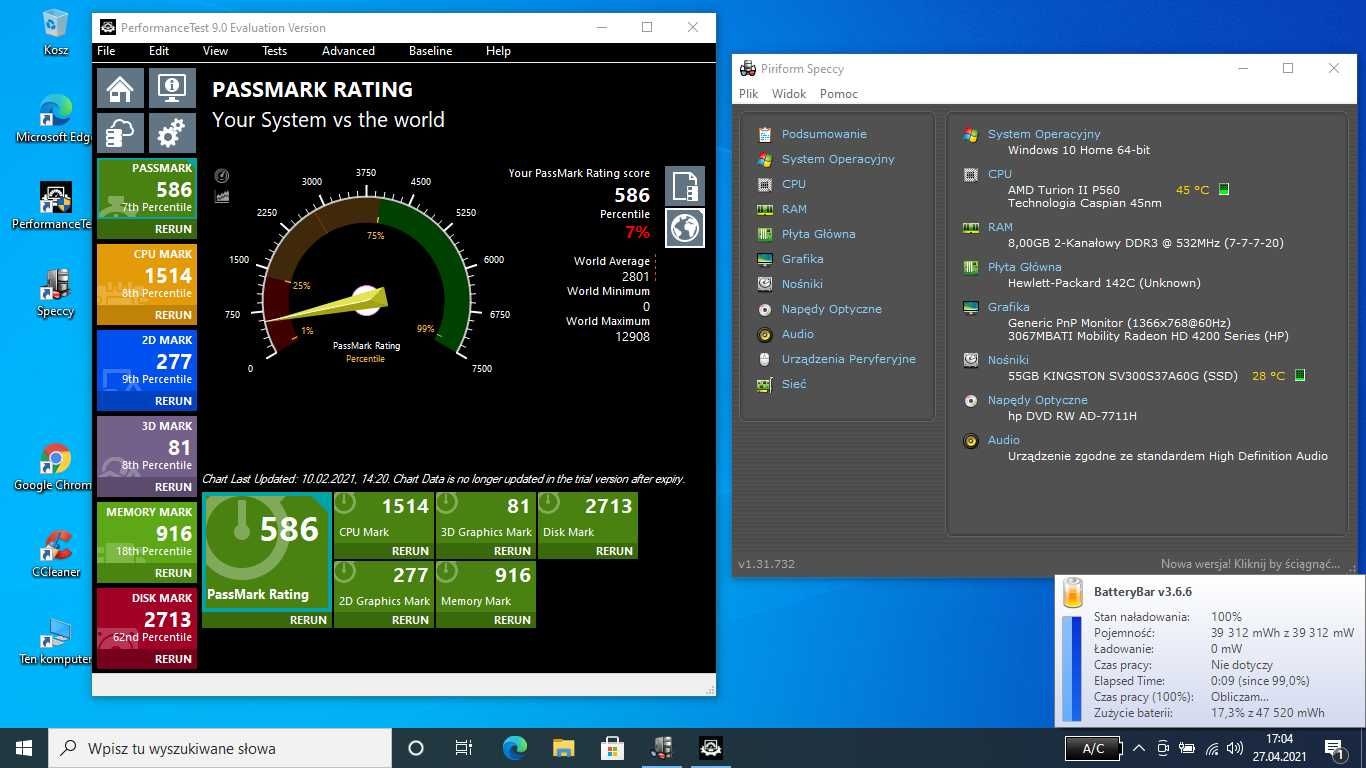Select Sieć in Speccy sidebar

tap(794, 384)
